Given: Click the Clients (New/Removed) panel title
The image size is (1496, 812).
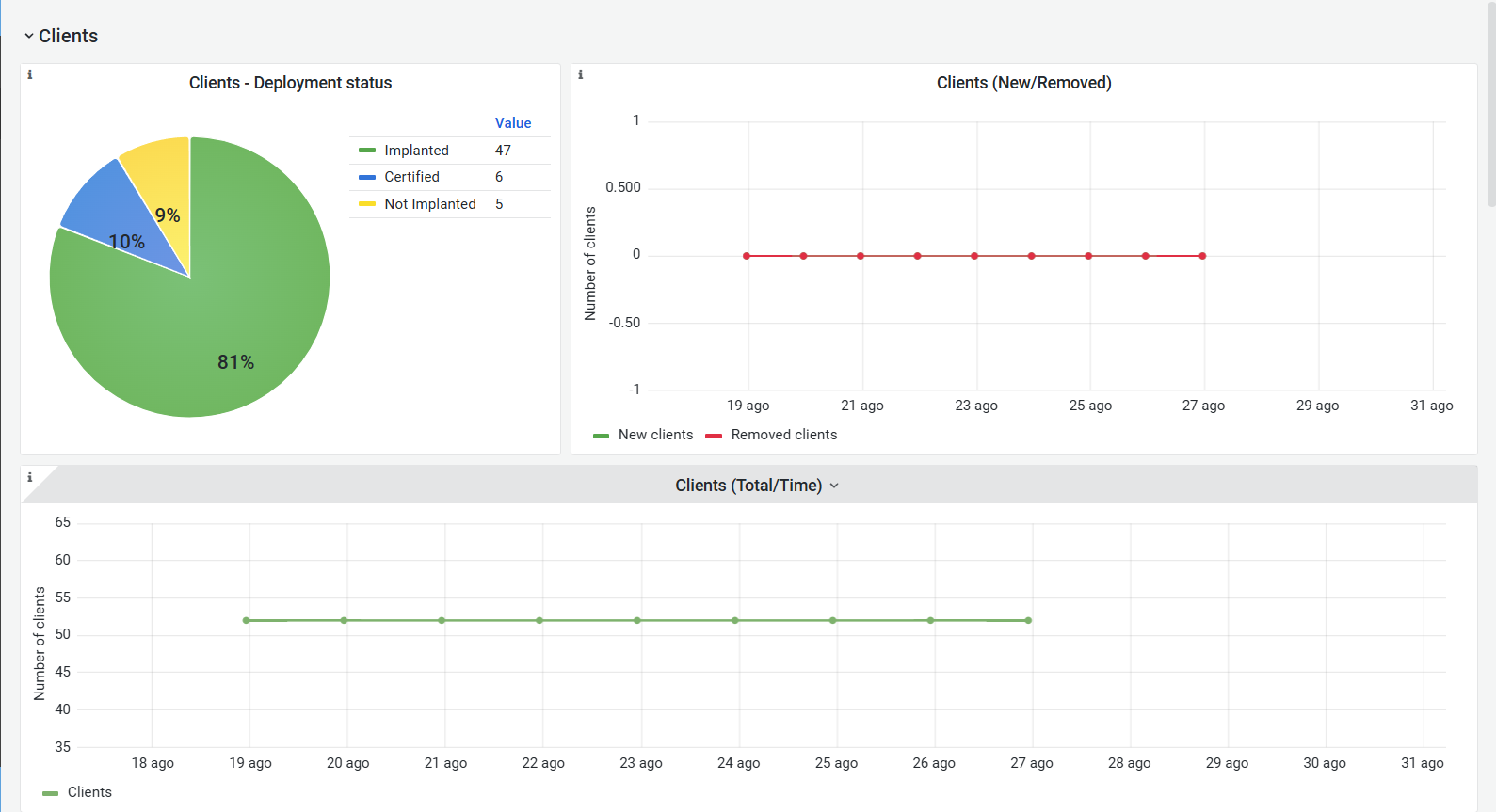Looking at the screenshot, I should (x=1024, y=83).
